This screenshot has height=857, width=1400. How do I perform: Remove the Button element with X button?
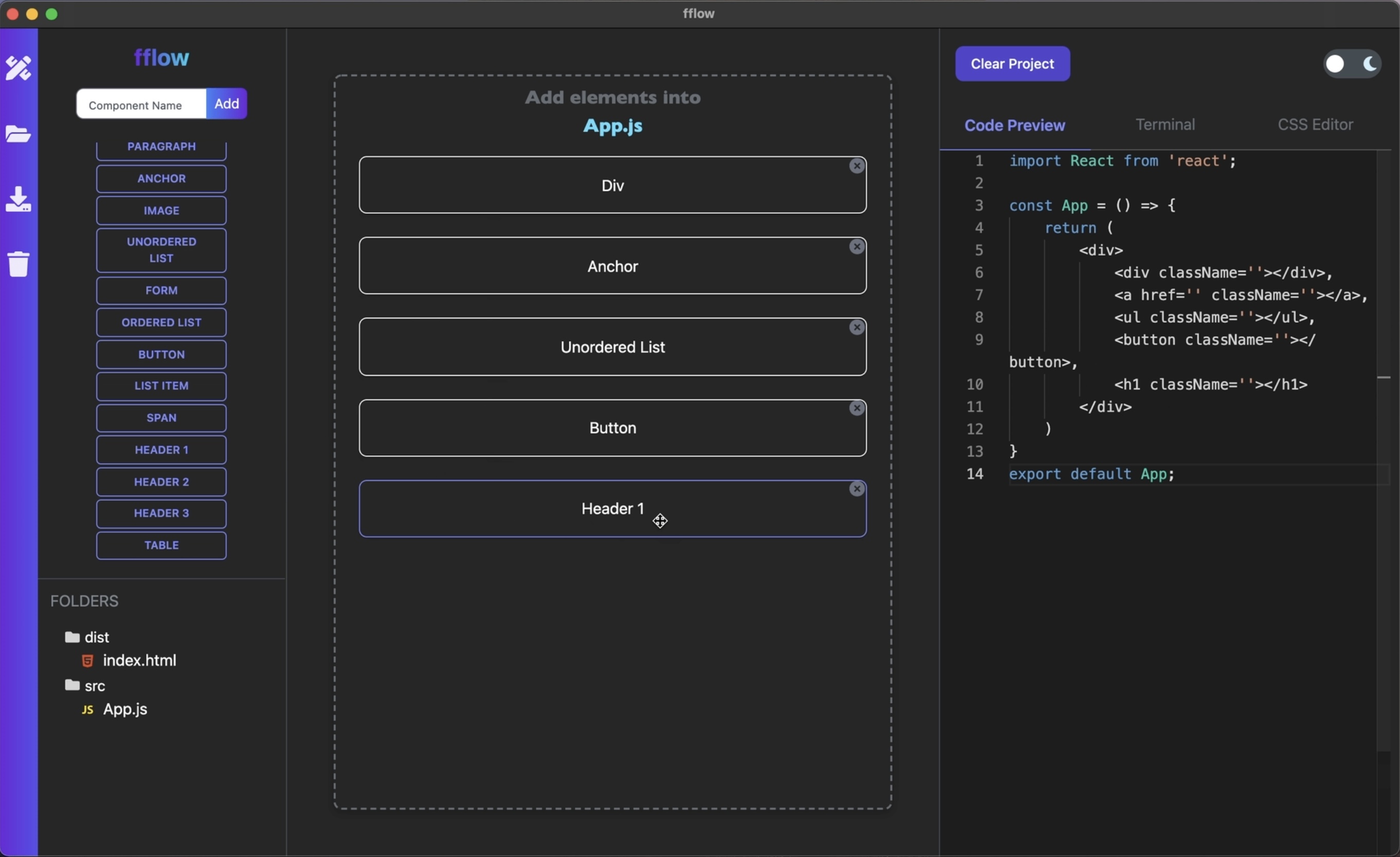(x=857, y=407)
